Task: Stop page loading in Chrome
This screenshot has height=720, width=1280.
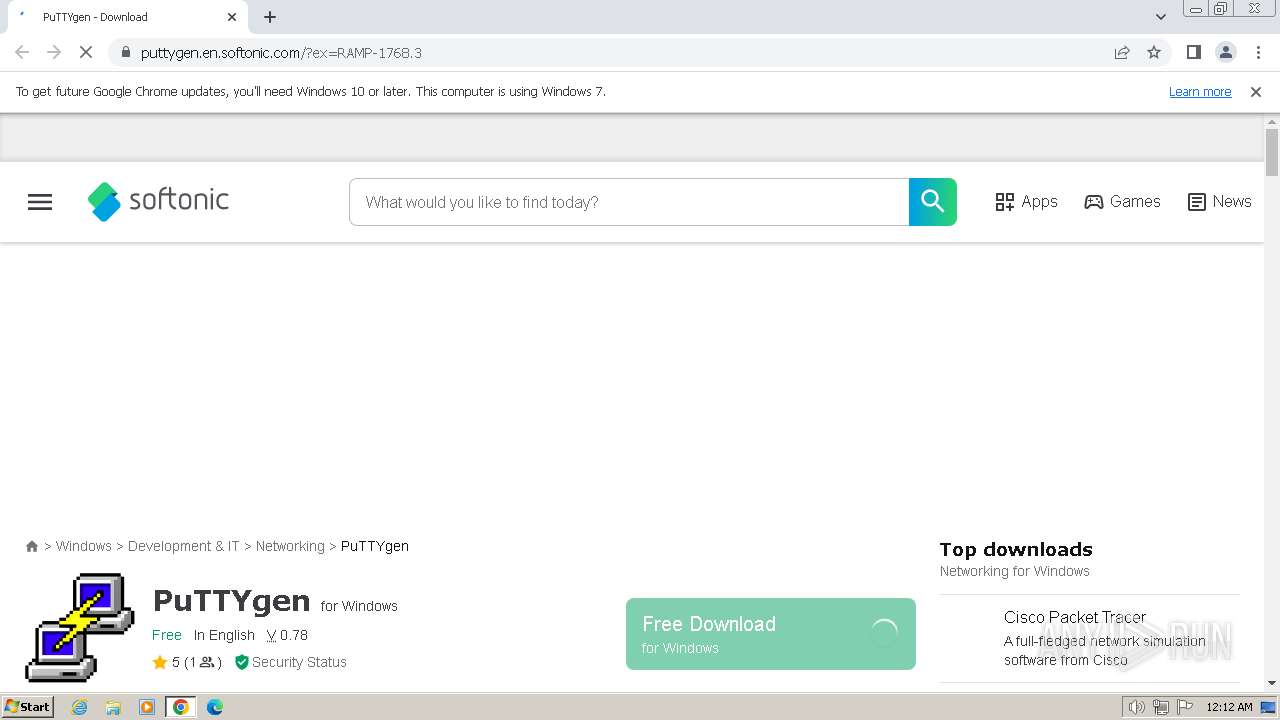Action: (86, 52)
